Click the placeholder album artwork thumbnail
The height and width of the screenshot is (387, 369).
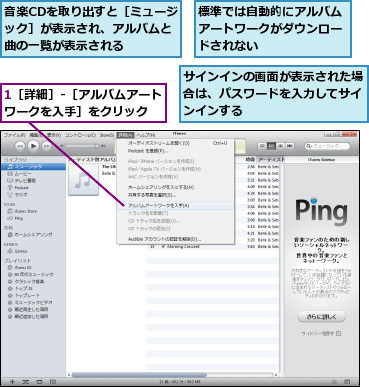[83, 180]
